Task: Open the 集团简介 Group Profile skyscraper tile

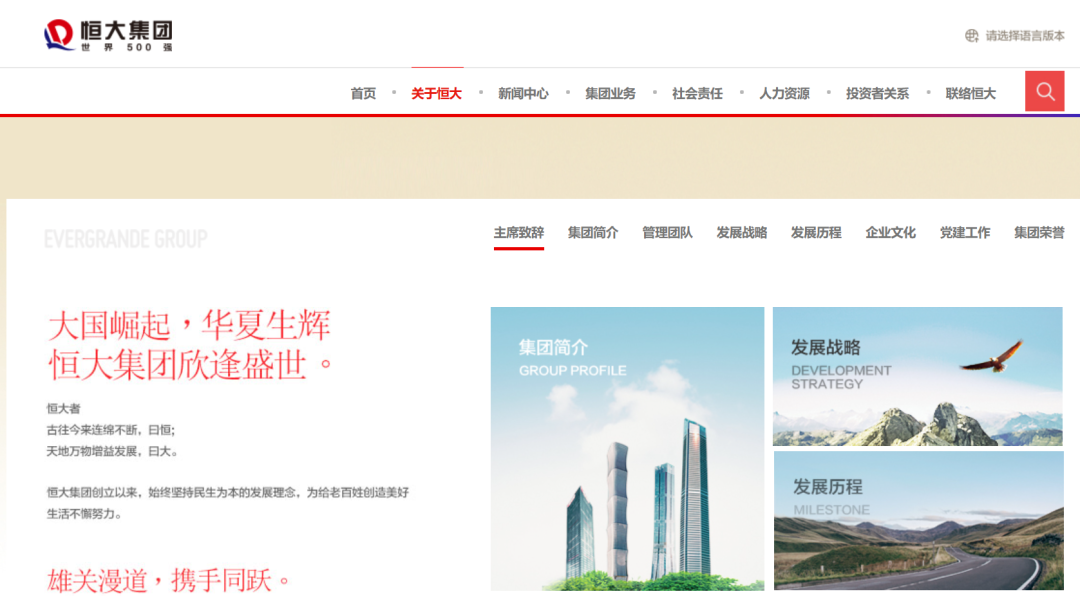Action: click(627, 448)
